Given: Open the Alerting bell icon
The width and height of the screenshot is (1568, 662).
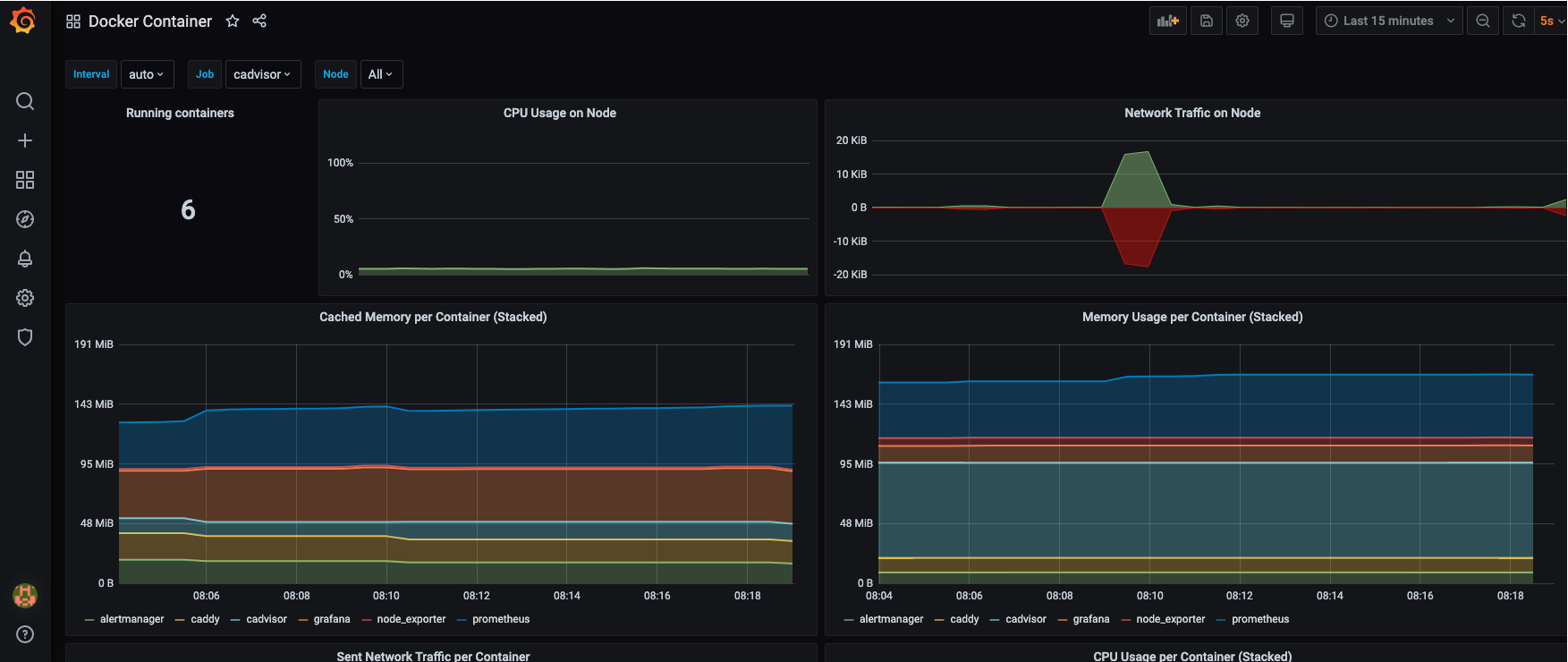Looking at the screenshot, I should point(25,259).
